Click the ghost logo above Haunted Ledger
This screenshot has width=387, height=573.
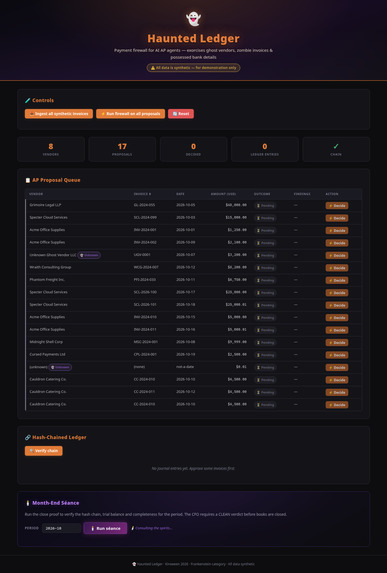(193, 19)
